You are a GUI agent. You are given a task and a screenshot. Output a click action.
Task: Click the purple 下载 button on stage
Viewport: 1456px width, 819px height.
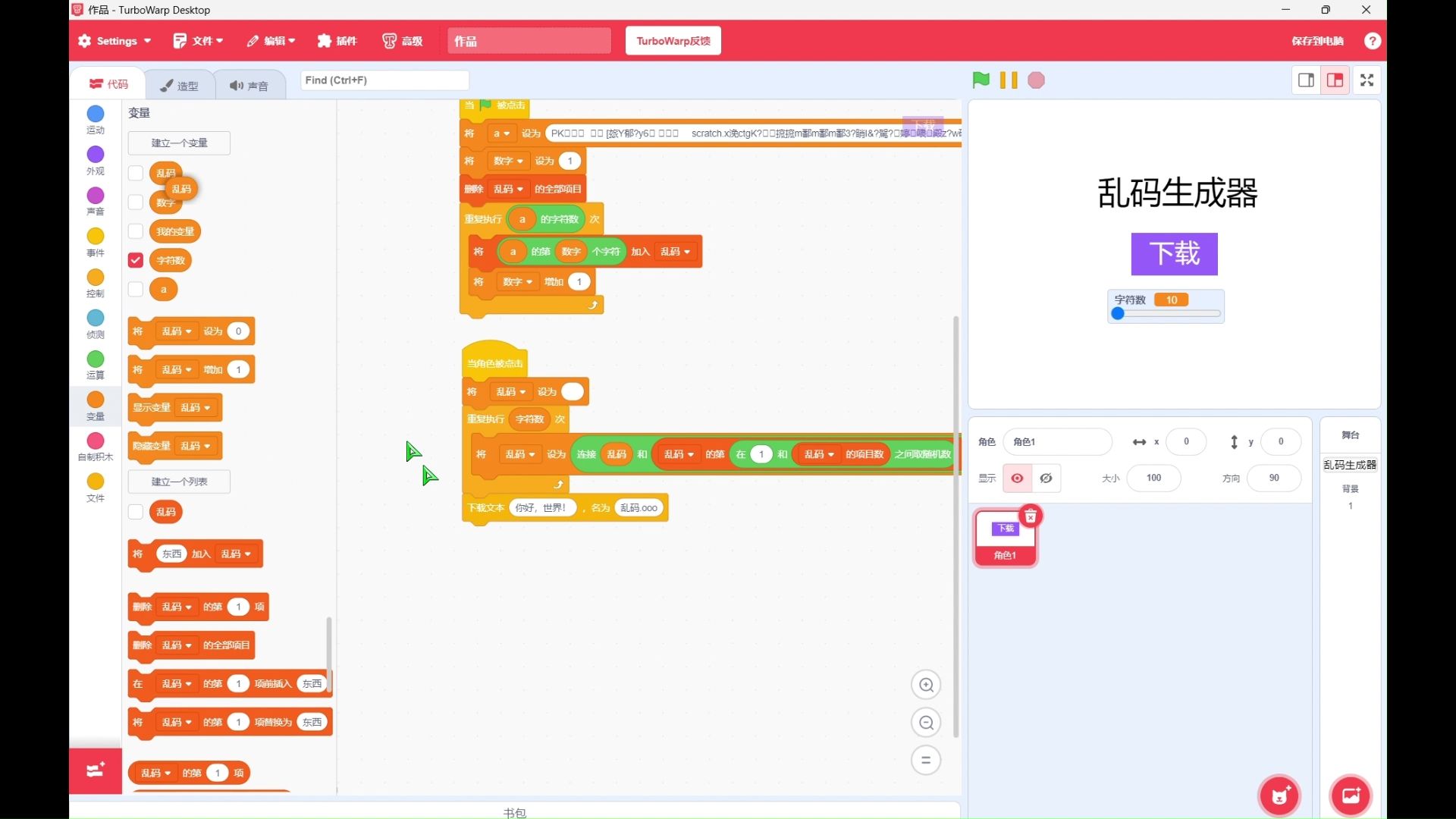click(x=1174, y=254)
